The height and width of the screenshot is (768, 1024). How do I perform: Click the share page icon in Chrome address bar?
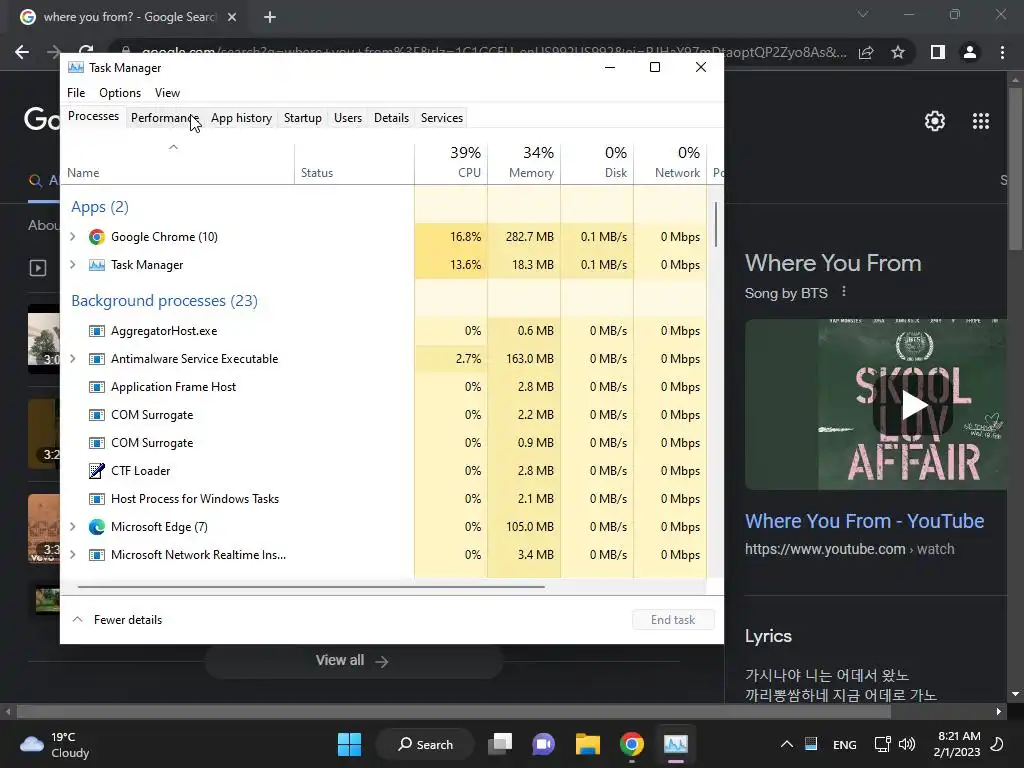tap(866, 52)
